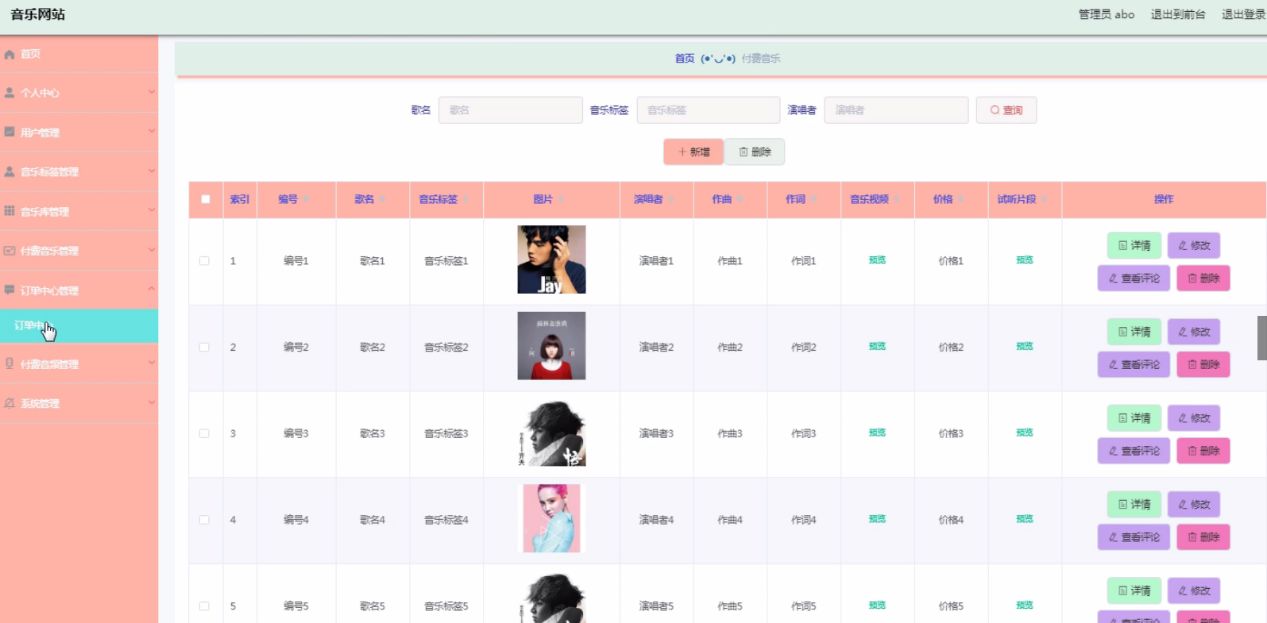Click 音乐视频 预览 link in row 编号1

click(x=877, y=260)
